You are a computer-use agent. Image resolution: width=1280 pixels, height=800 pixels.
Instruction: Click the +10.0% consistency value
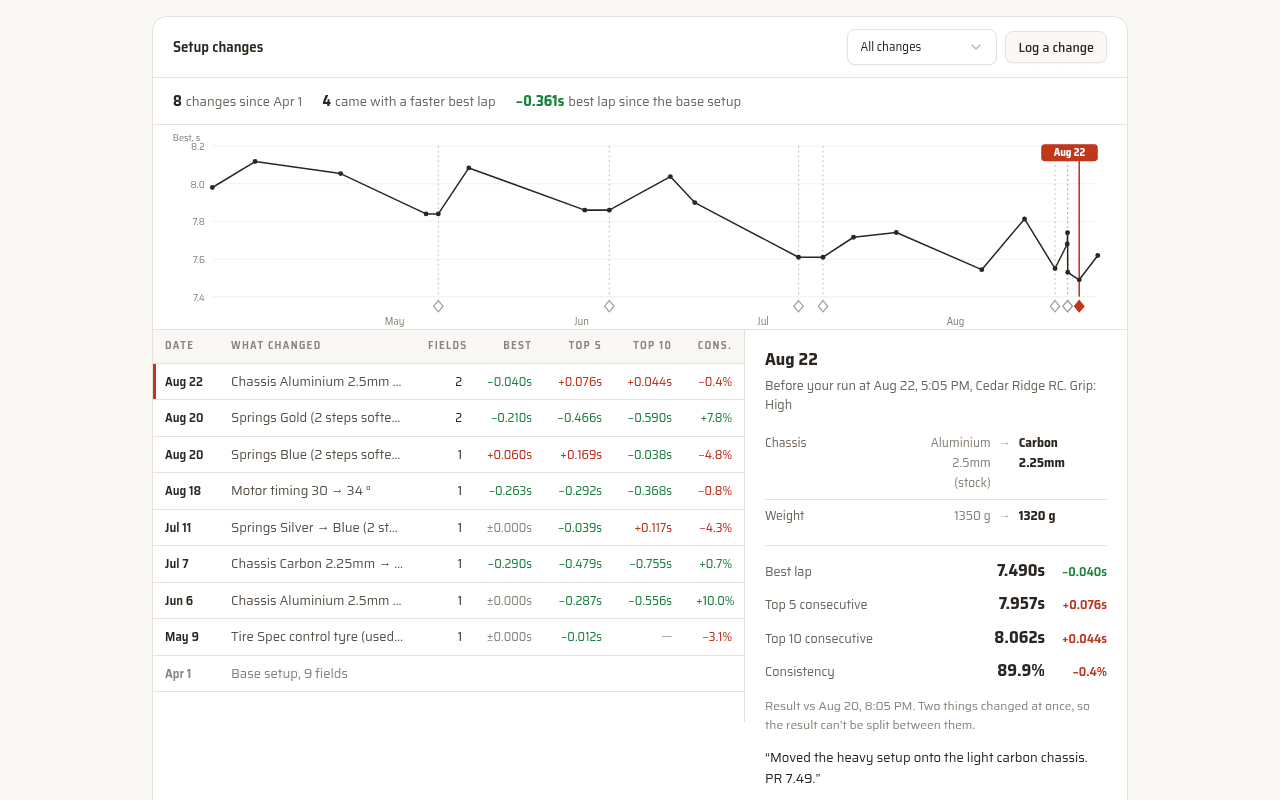click(715, 601)
